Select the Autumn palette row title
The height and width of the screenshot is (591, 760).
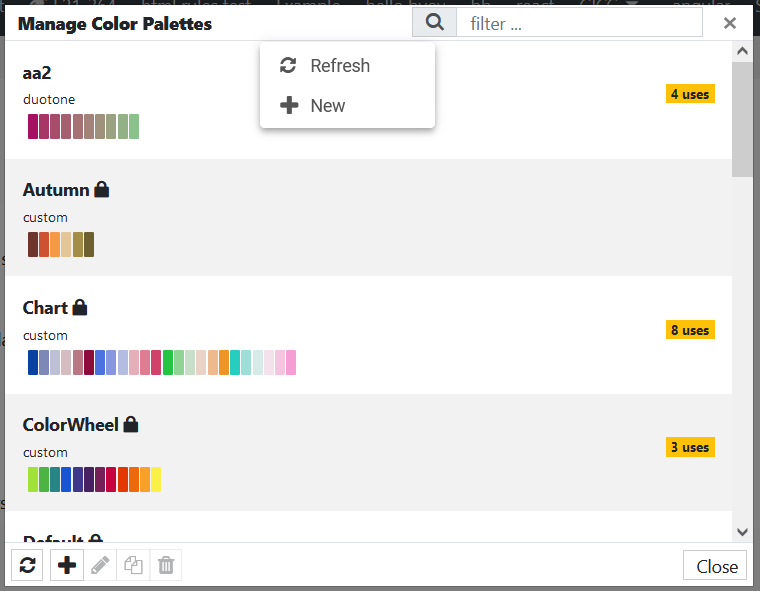56,190
